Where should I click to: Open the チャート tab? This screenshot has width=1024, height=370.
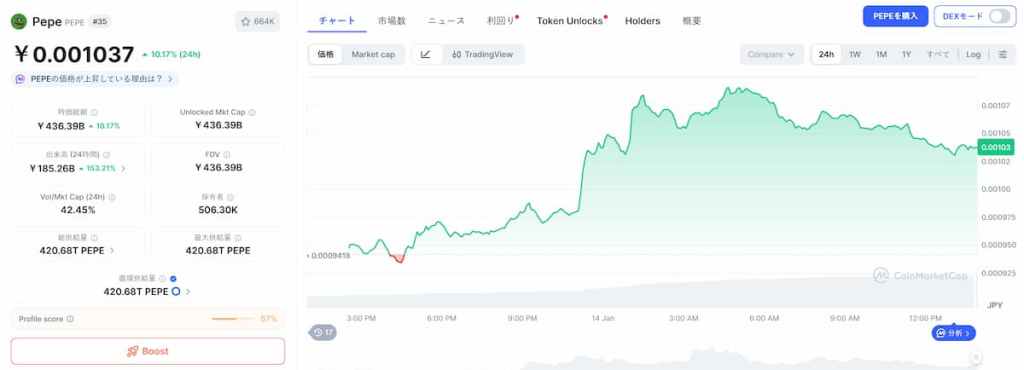[337, 20]
